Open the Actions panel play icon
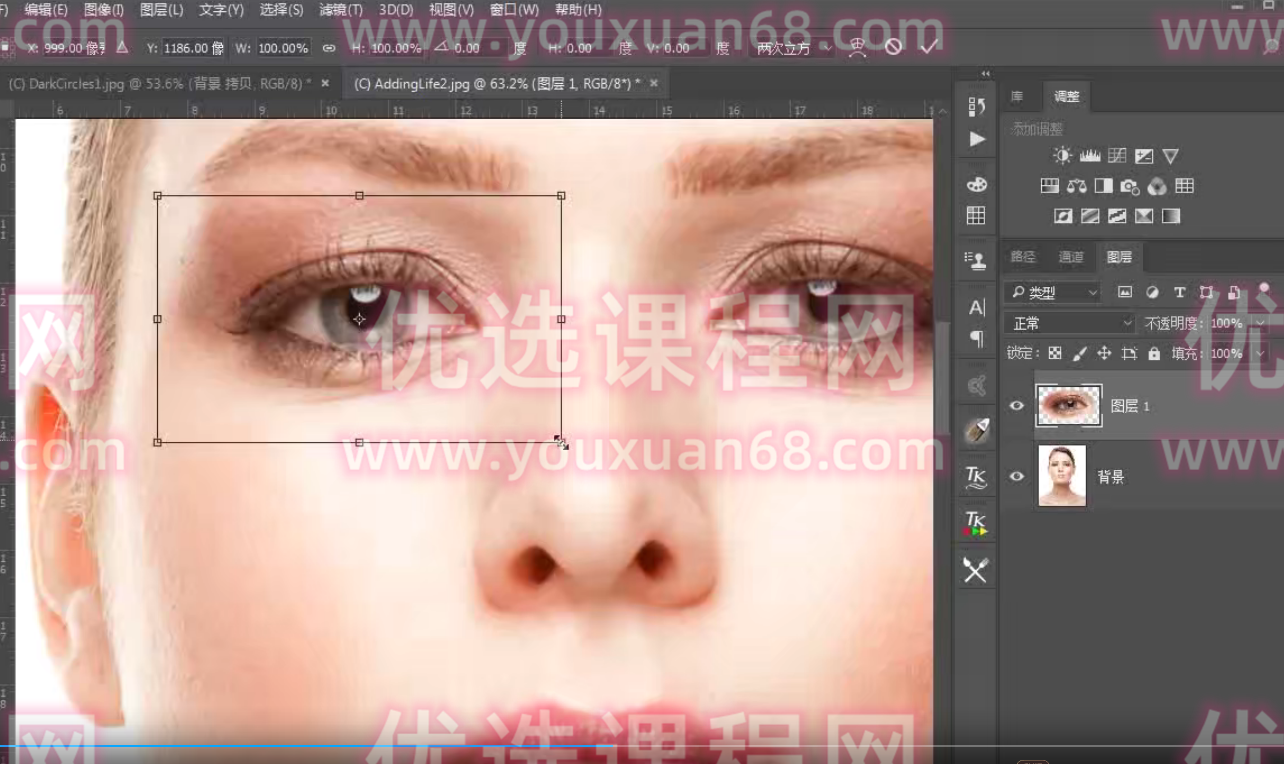1284x764 pixels. coord(977,139)
